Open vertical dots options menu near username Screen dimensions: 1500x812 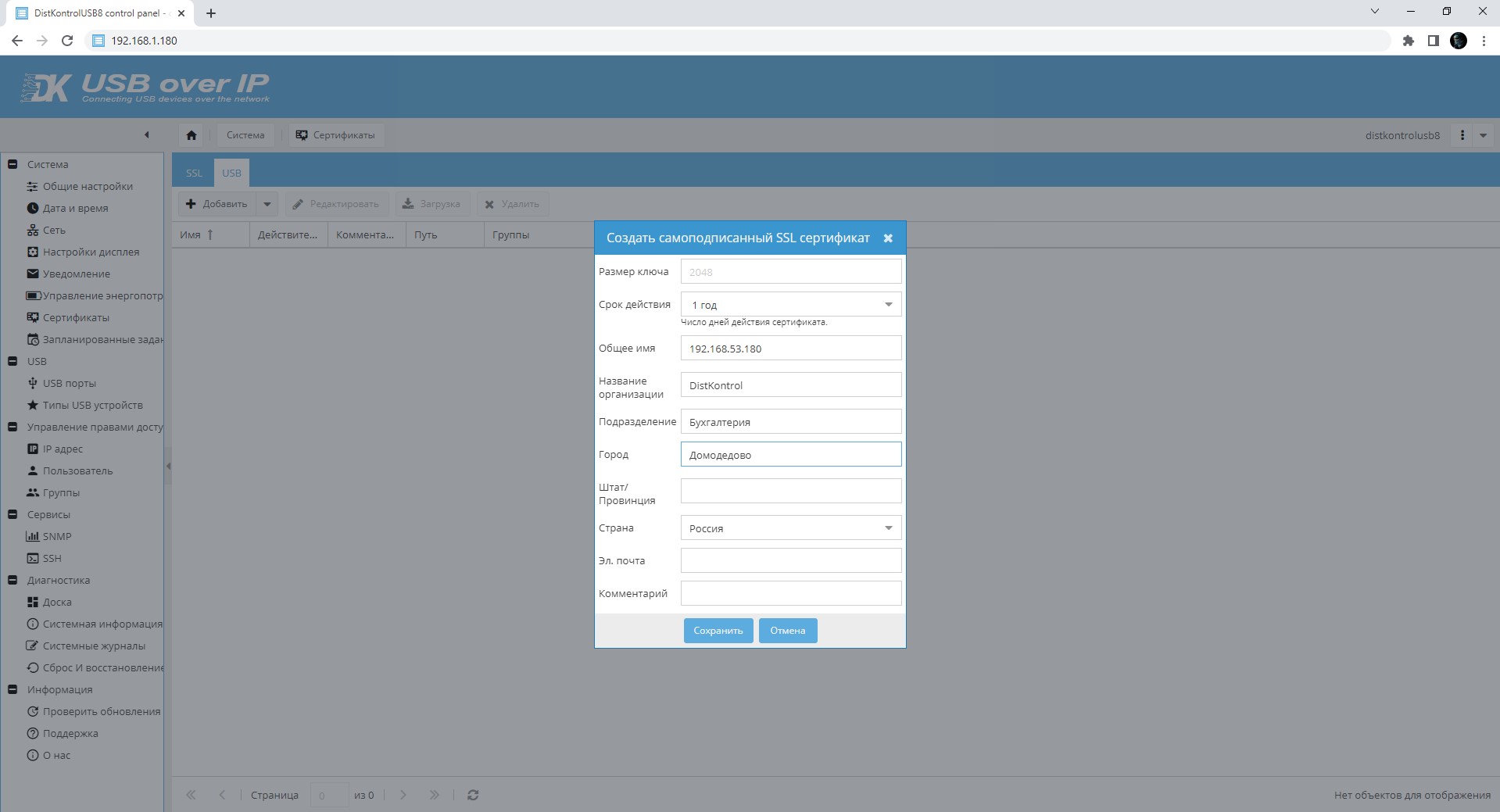(x=1462, y=135)
